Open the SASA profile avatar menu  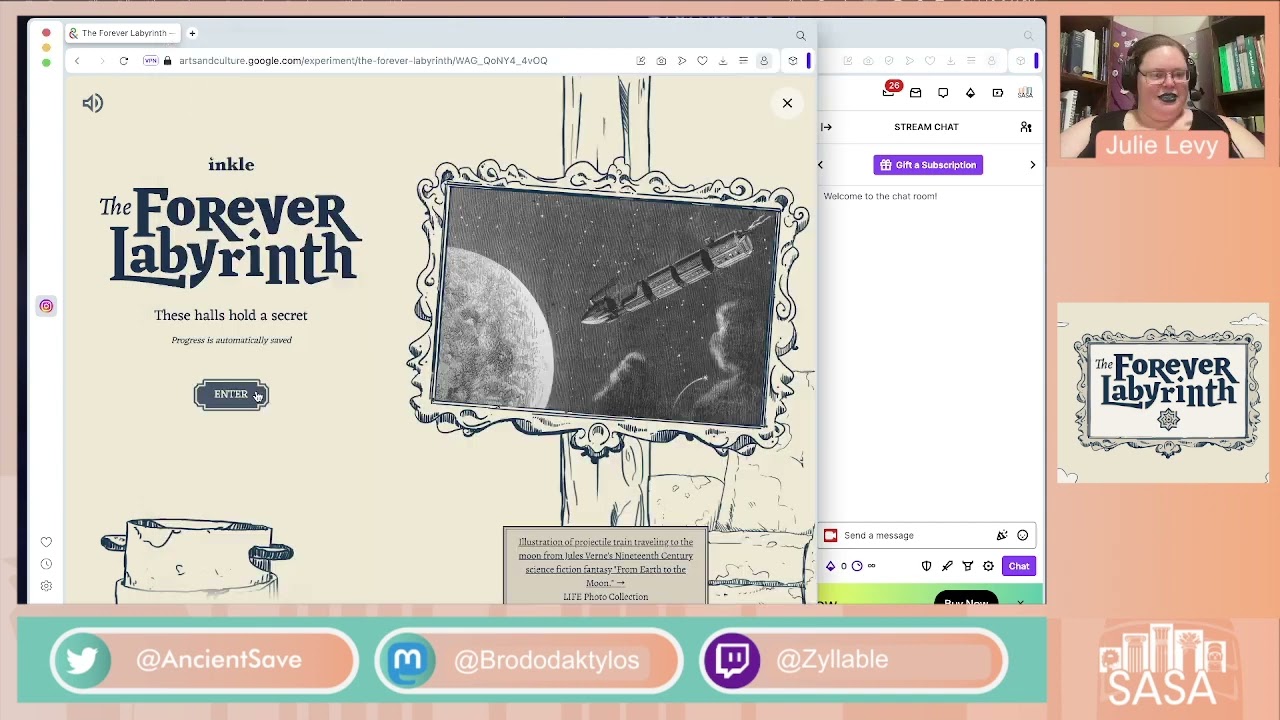(x=1025, y=93)
